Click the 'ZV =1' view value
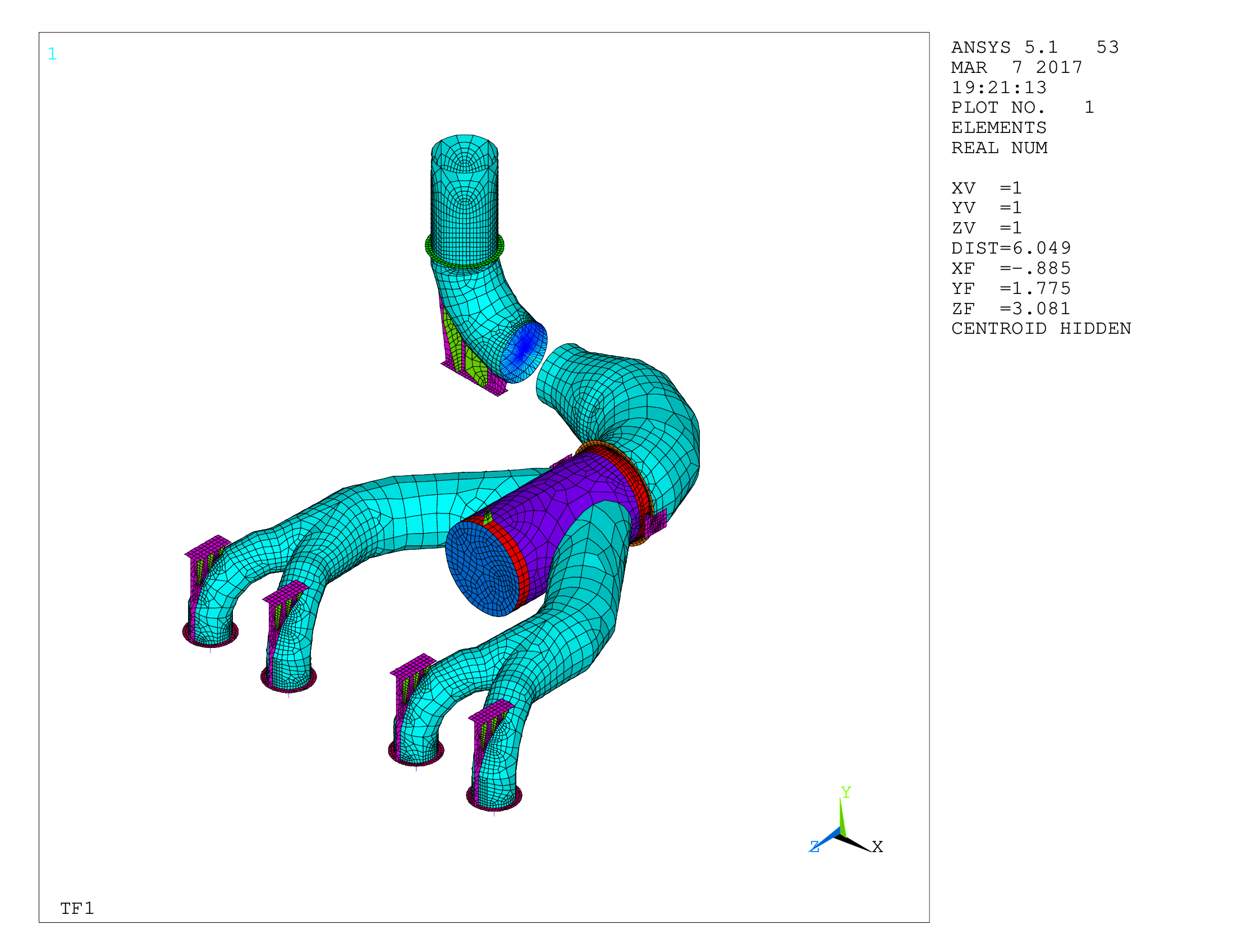 click(987, 228)
